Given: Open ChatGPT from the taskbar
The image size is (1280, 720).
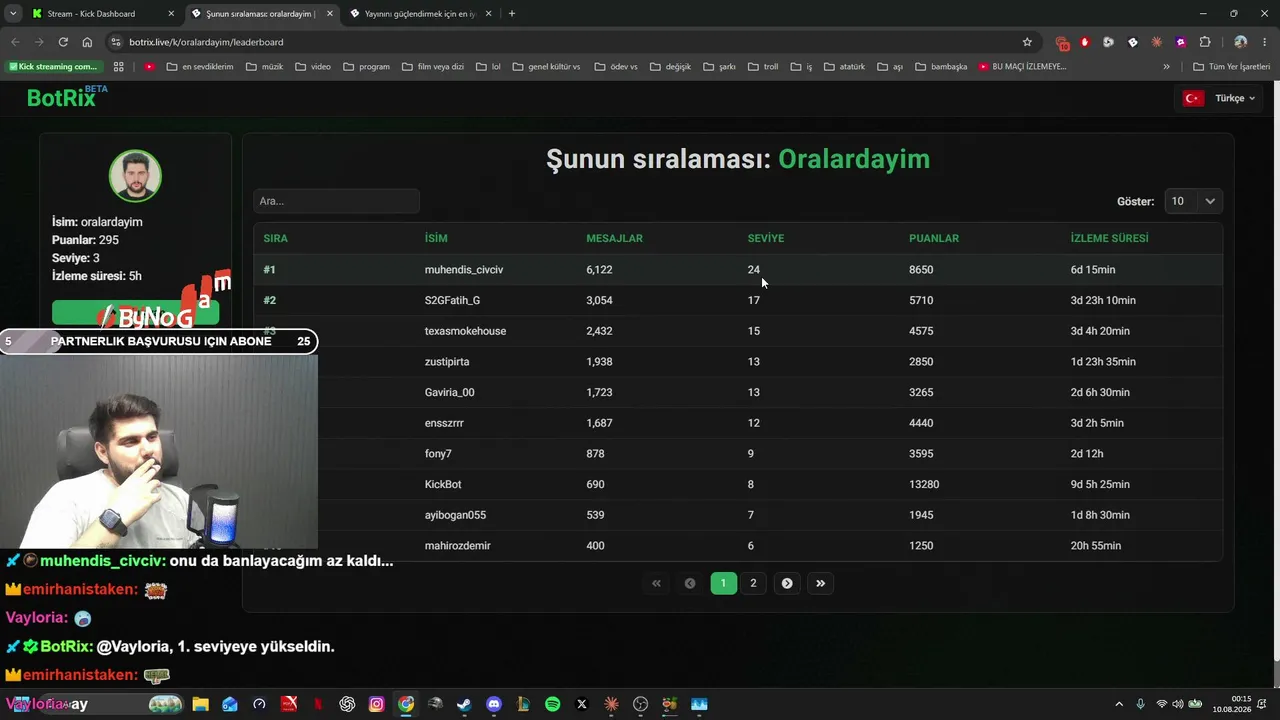Looking at the screenshot, I should point(347,704).
